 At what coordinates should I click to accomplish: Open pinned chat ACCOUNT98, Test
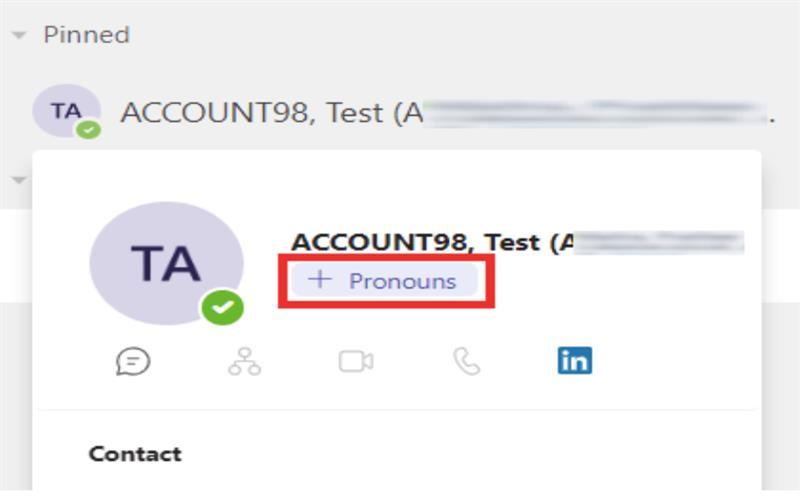404,112
